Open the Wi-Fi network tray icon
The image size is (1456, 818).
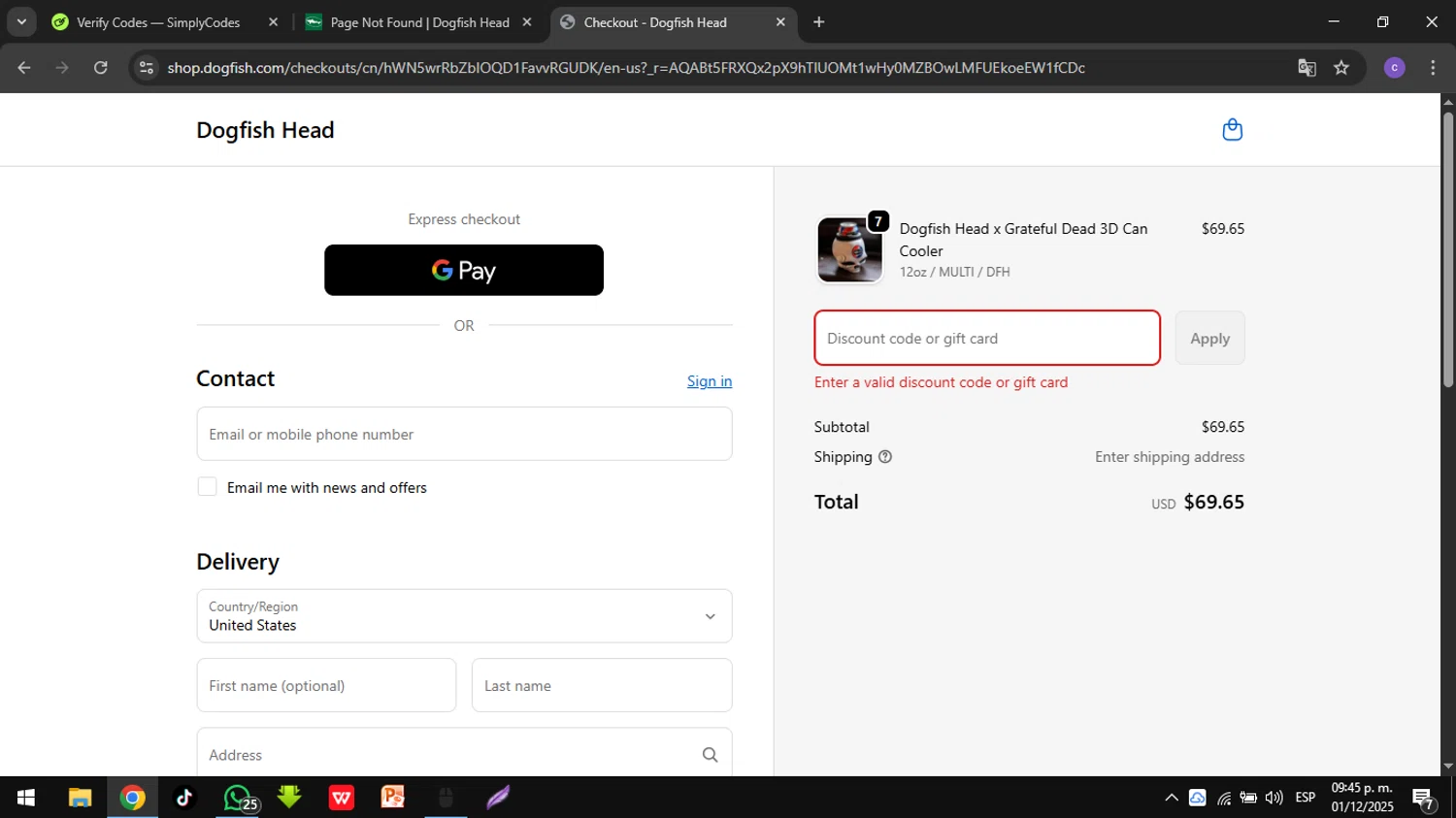click(x=1224, y=798)
